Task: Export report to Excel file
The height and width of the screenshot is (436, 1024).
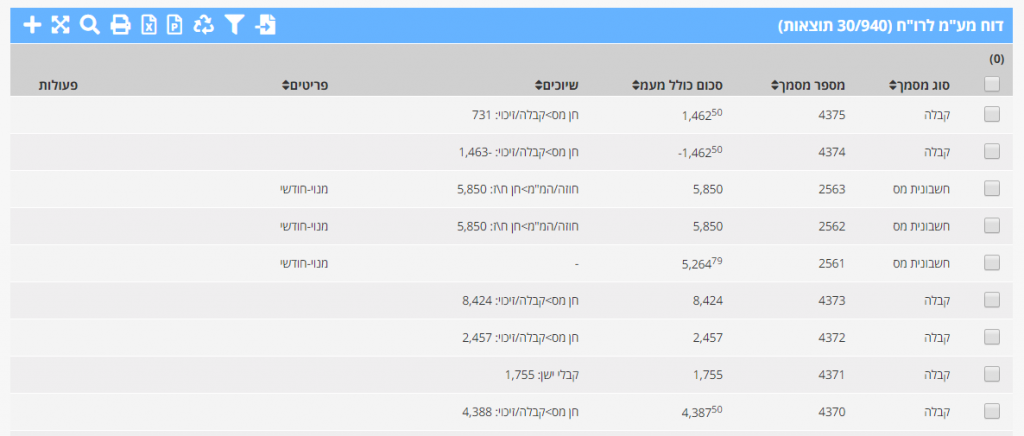Action: coord(148,25)
